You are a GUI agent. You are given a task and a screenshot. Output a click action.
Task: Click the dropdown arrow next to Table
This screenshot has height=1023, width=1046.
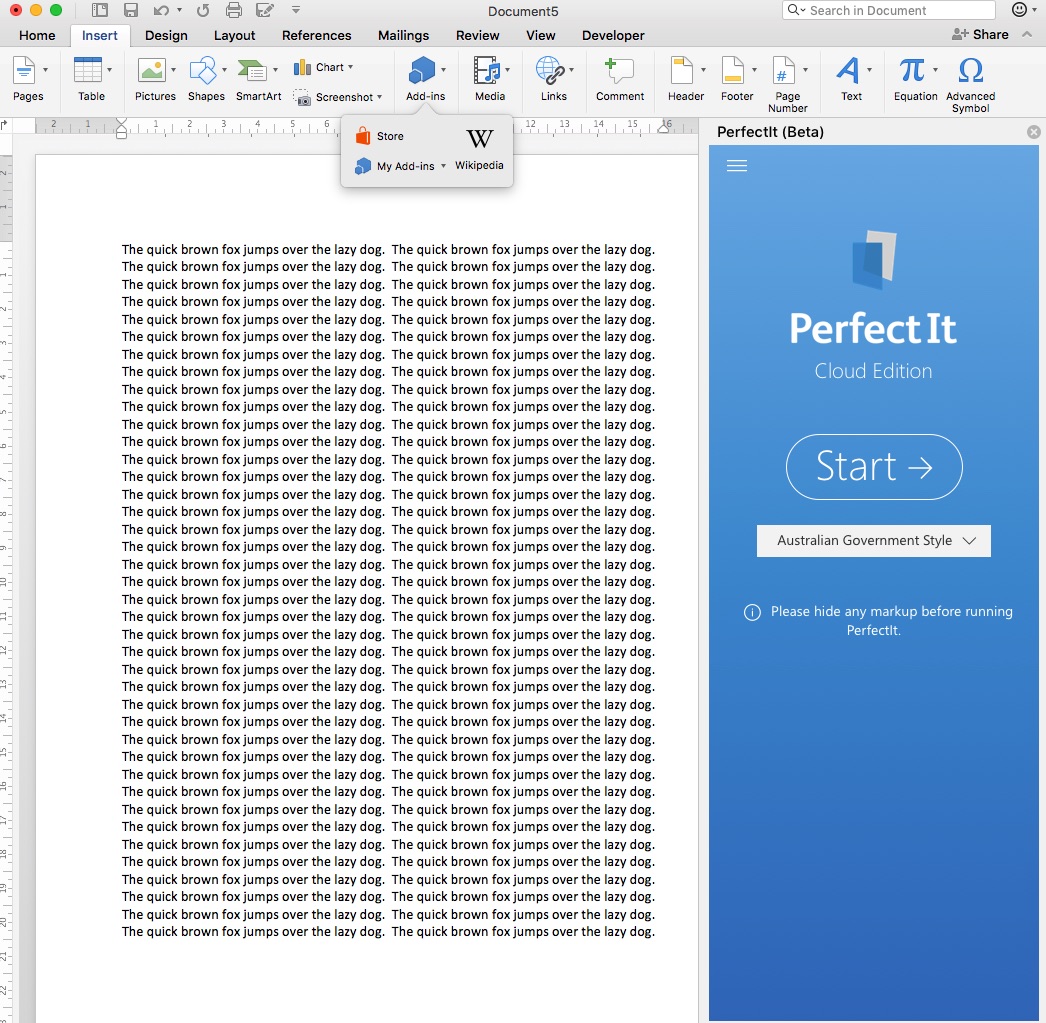(109, 69)
